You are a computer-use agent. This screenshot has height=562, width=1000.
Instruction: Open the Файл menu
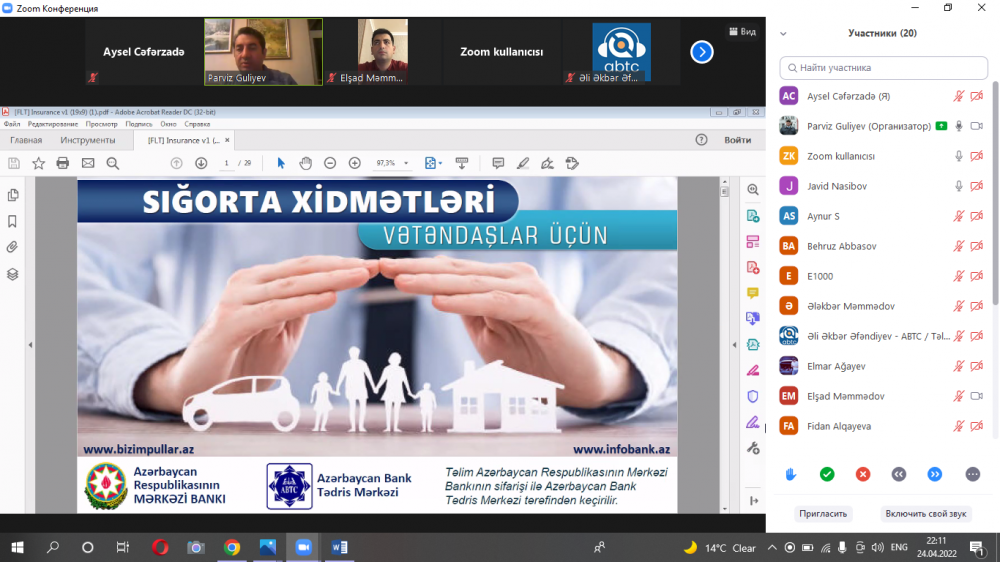pyautogui.click(x=12, y=124)
